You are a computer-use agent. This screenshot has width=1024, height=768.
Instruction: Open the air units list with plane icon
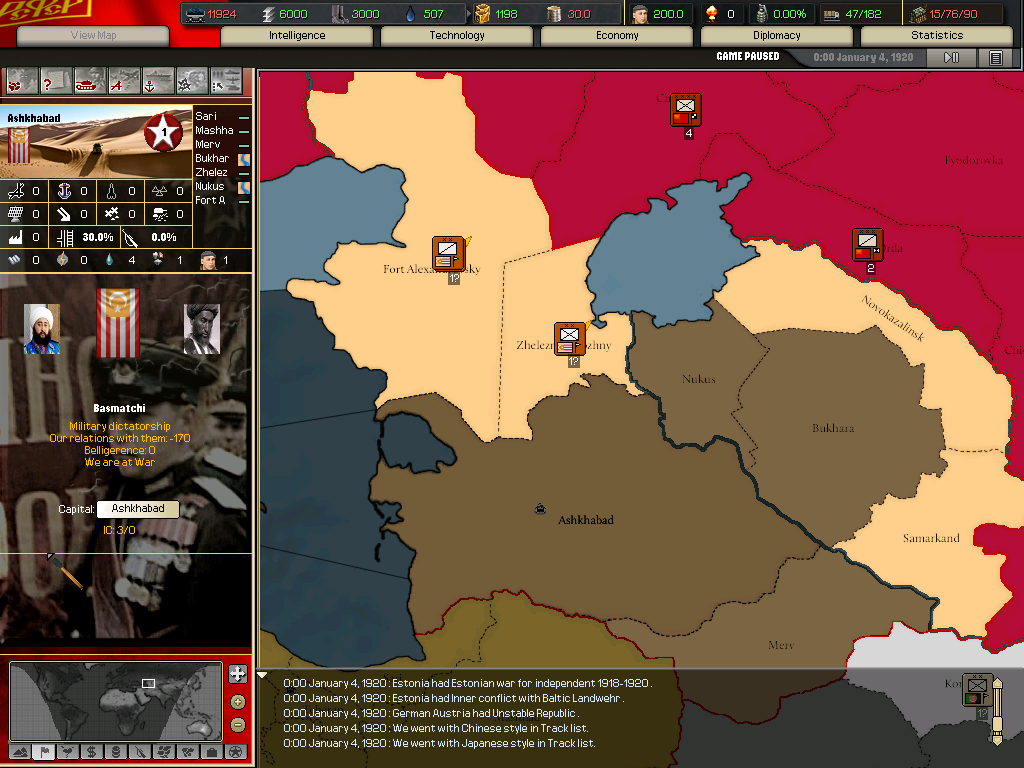(x=124, y=80)
